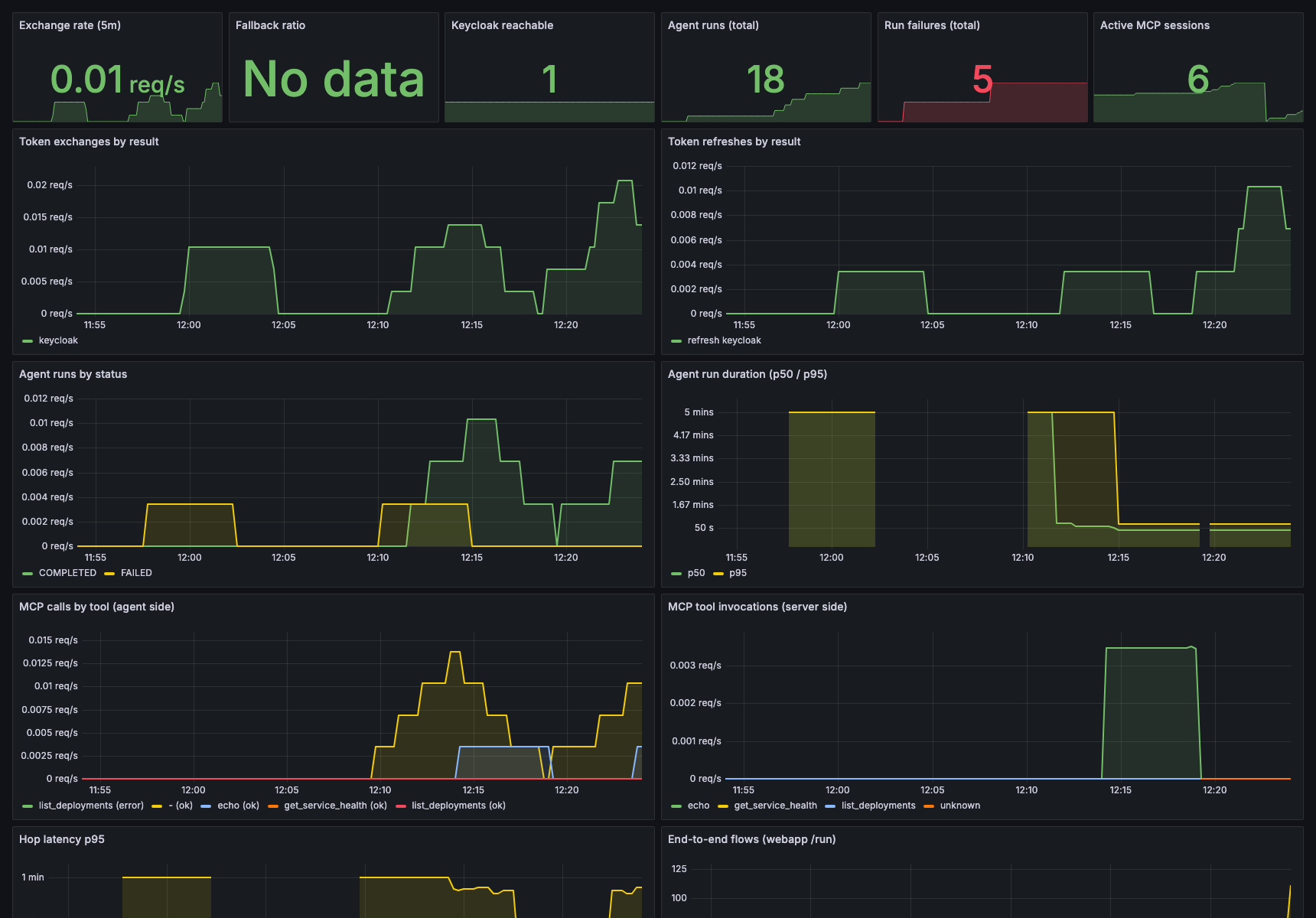Open Agent run duration (p50 / p95) title
This screenshot has width=1316, height=918.
pyautogui.click(x=747, y=374)
